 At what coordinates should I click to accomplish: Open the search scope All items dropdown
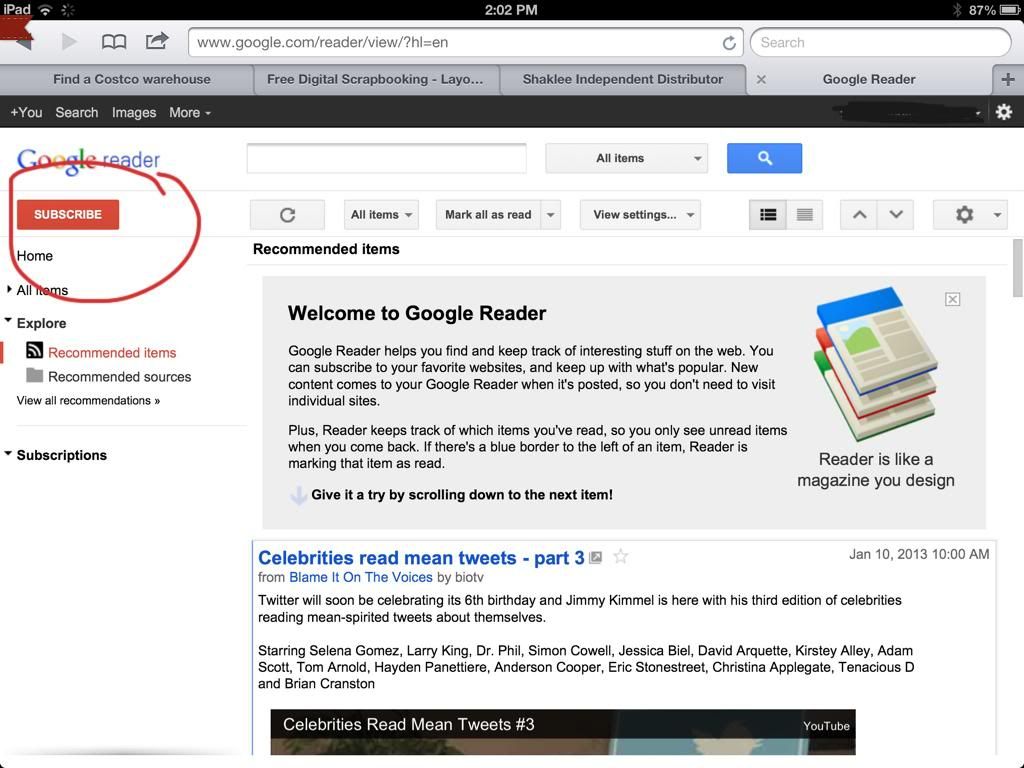[x=626, y=158]
